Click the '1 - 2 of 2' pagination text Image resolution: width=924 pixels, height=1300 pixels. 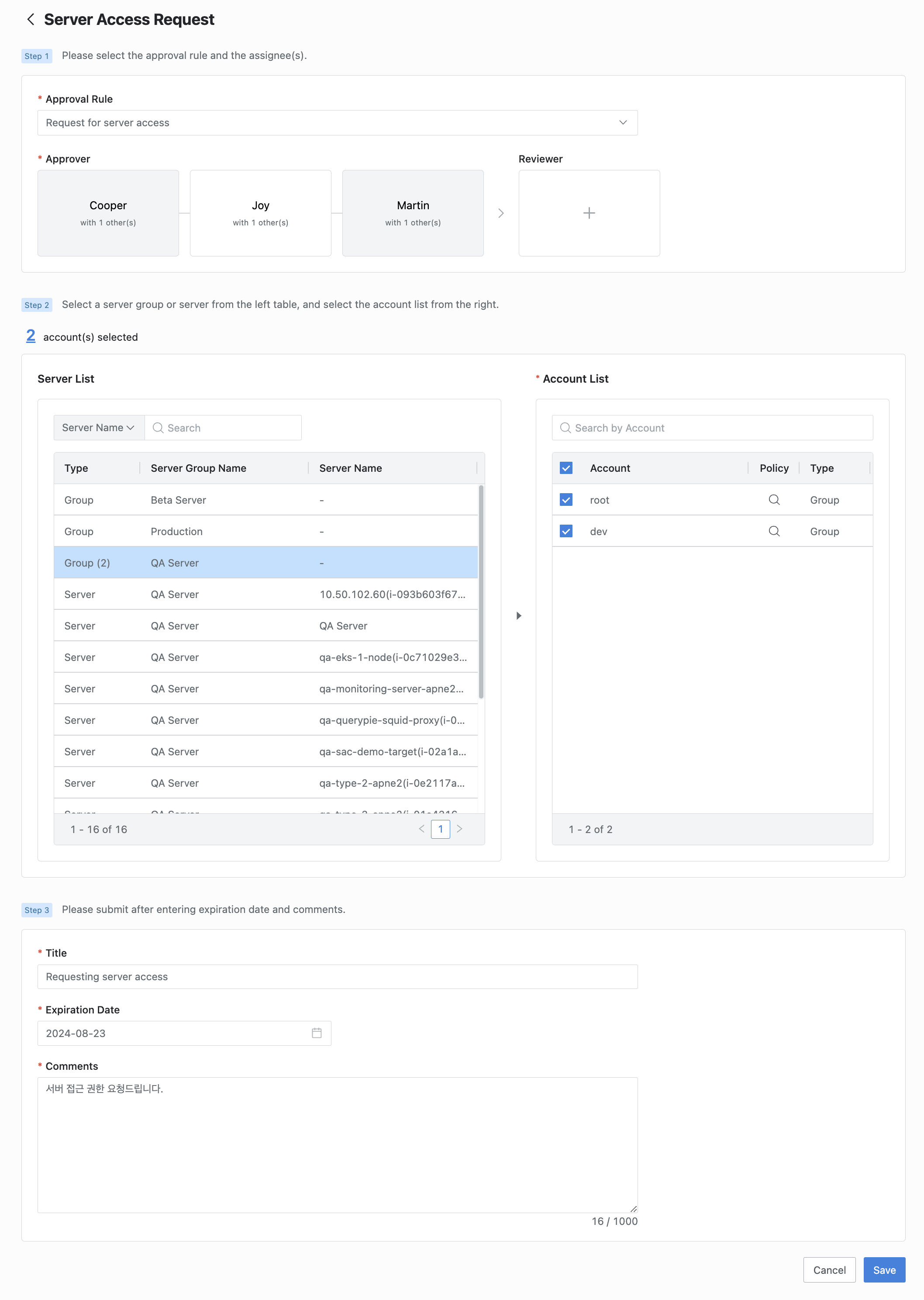click(x=590, y=829)
